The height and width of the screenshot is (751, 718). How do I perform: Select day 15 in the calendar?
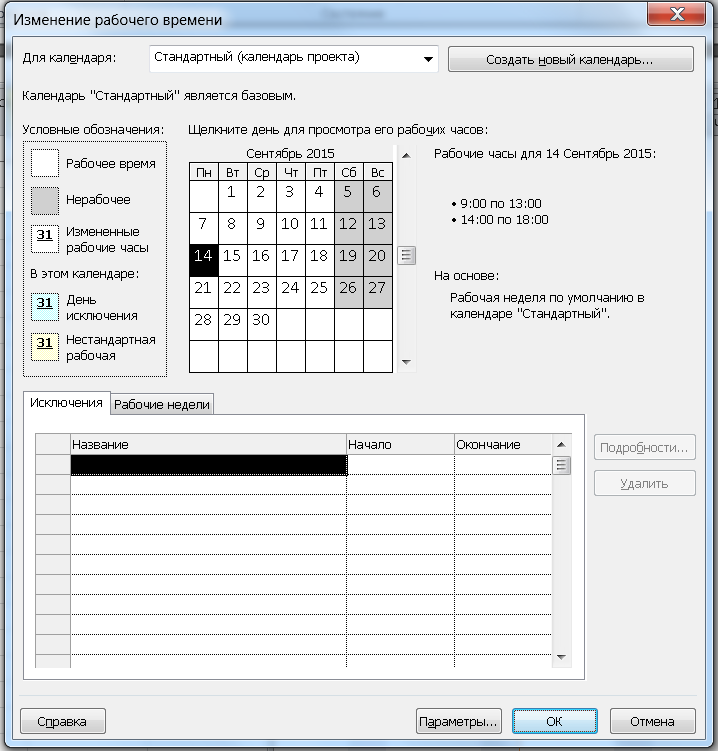click(x=233, y=260)
